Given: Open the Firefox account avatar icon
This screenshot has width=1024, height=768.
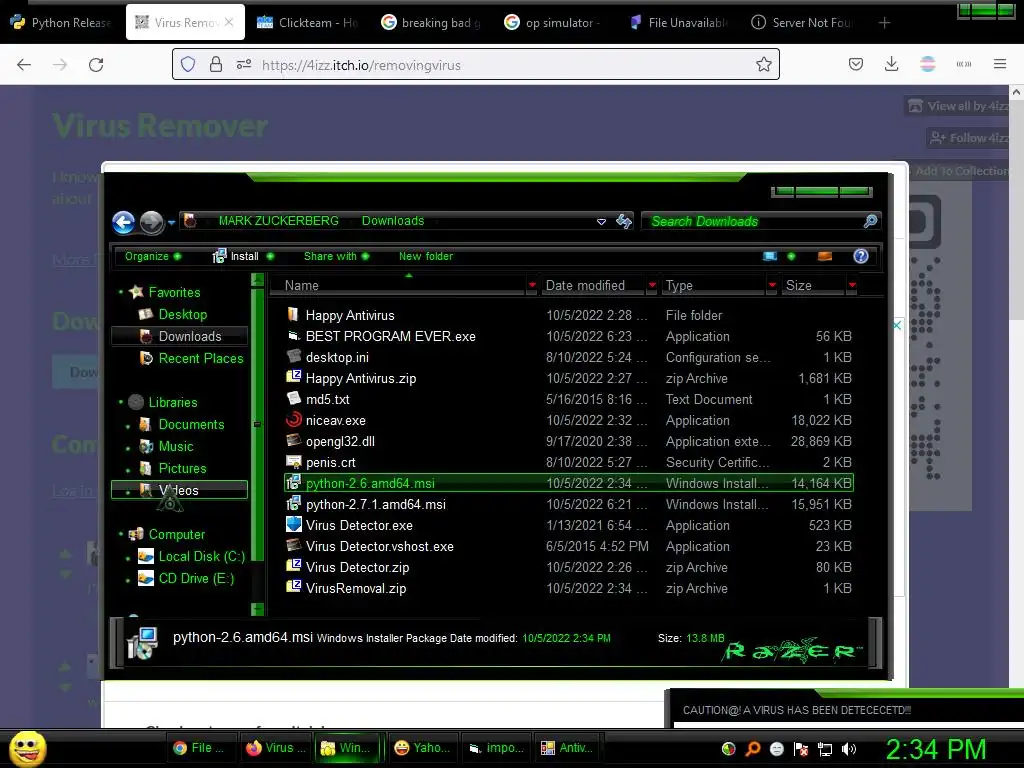Looking at the screenshot, I should (927, 64).
